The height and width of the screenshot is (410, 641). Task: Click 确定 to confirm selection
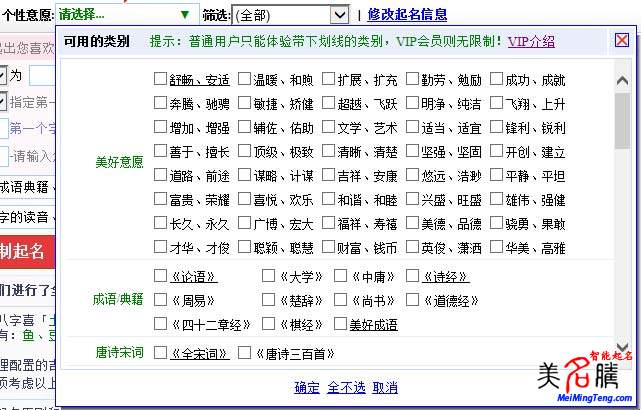[307, 388]
